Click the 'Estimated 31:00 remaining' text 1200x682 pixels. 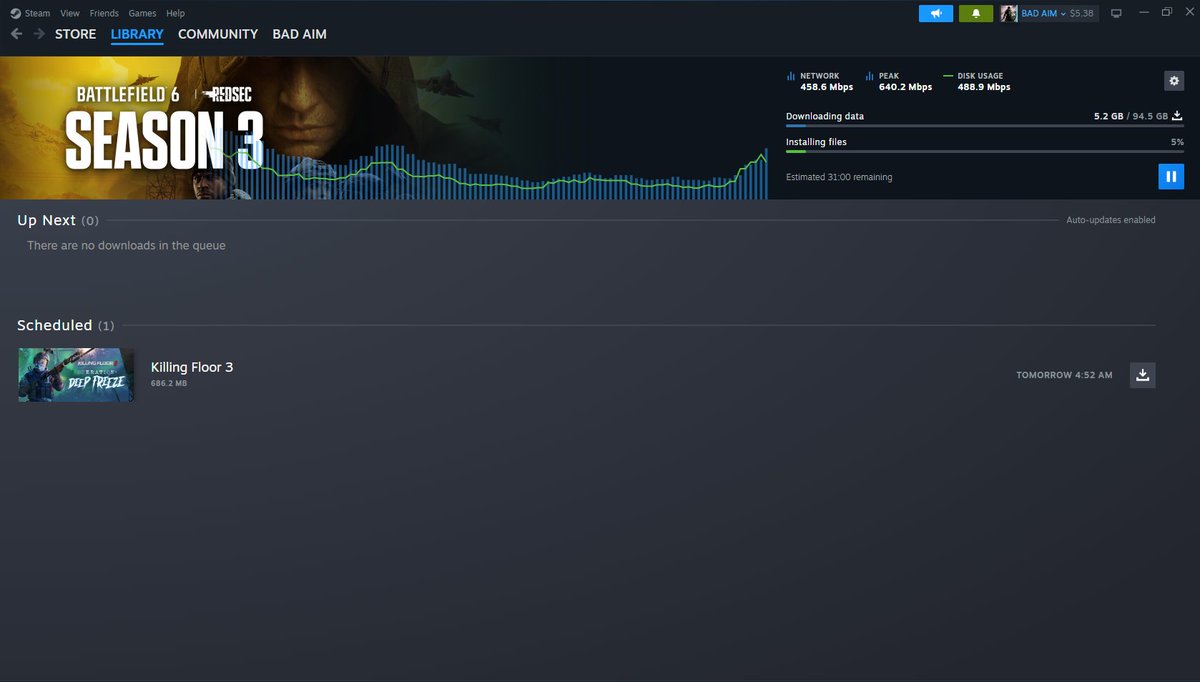tap(839, 177)
